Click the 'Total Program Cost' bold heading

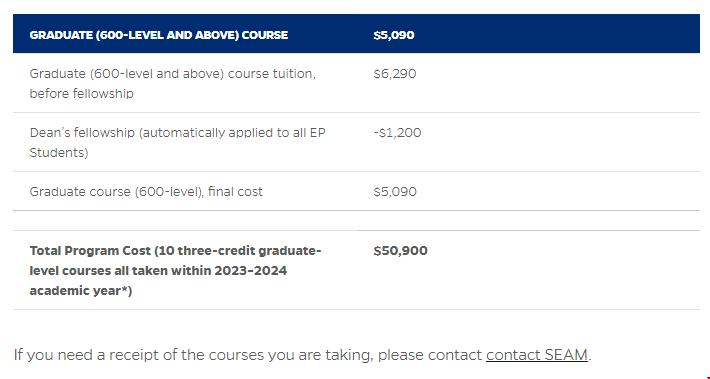[90, 250]
